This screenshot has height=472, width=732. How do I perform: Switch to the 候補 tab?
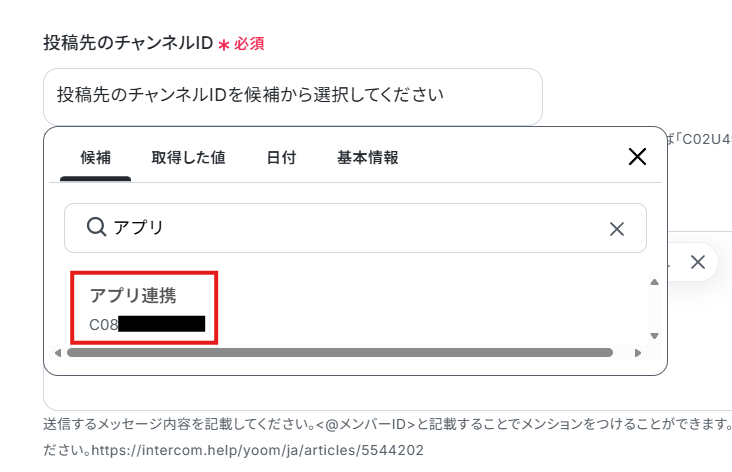(95, 158)
